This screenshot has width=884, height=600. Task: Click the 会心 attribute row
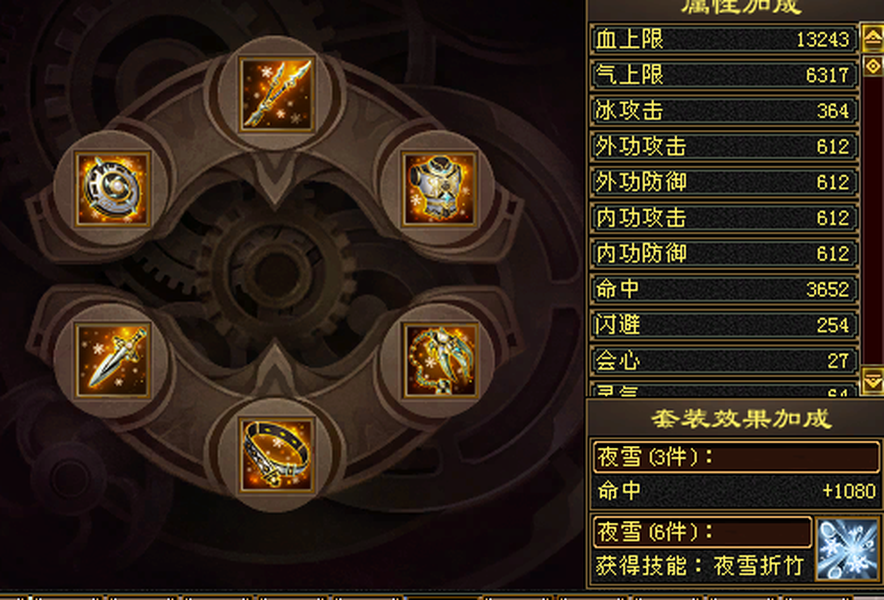(x=724, y=360)
